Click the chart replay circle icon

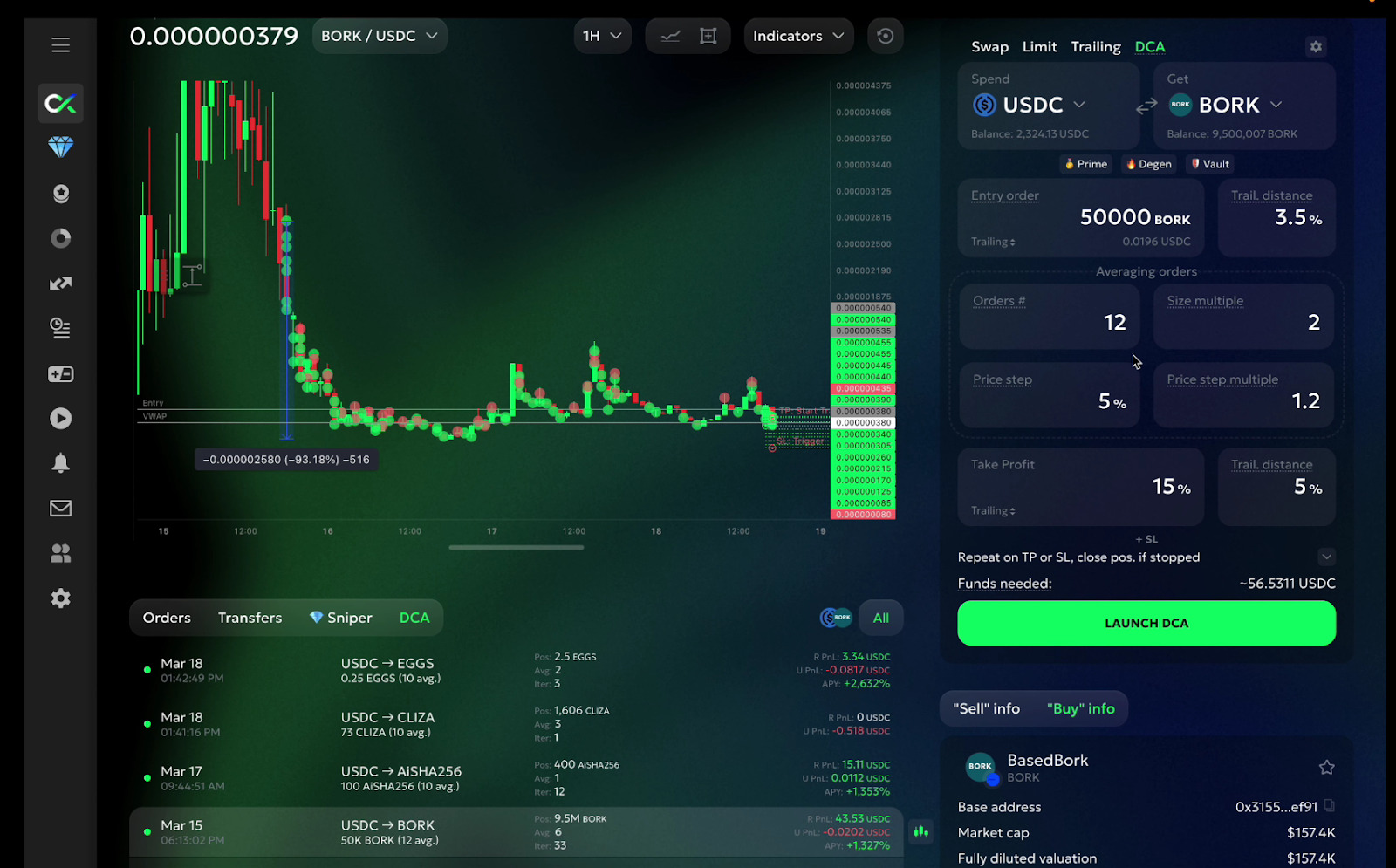point(885,37)
